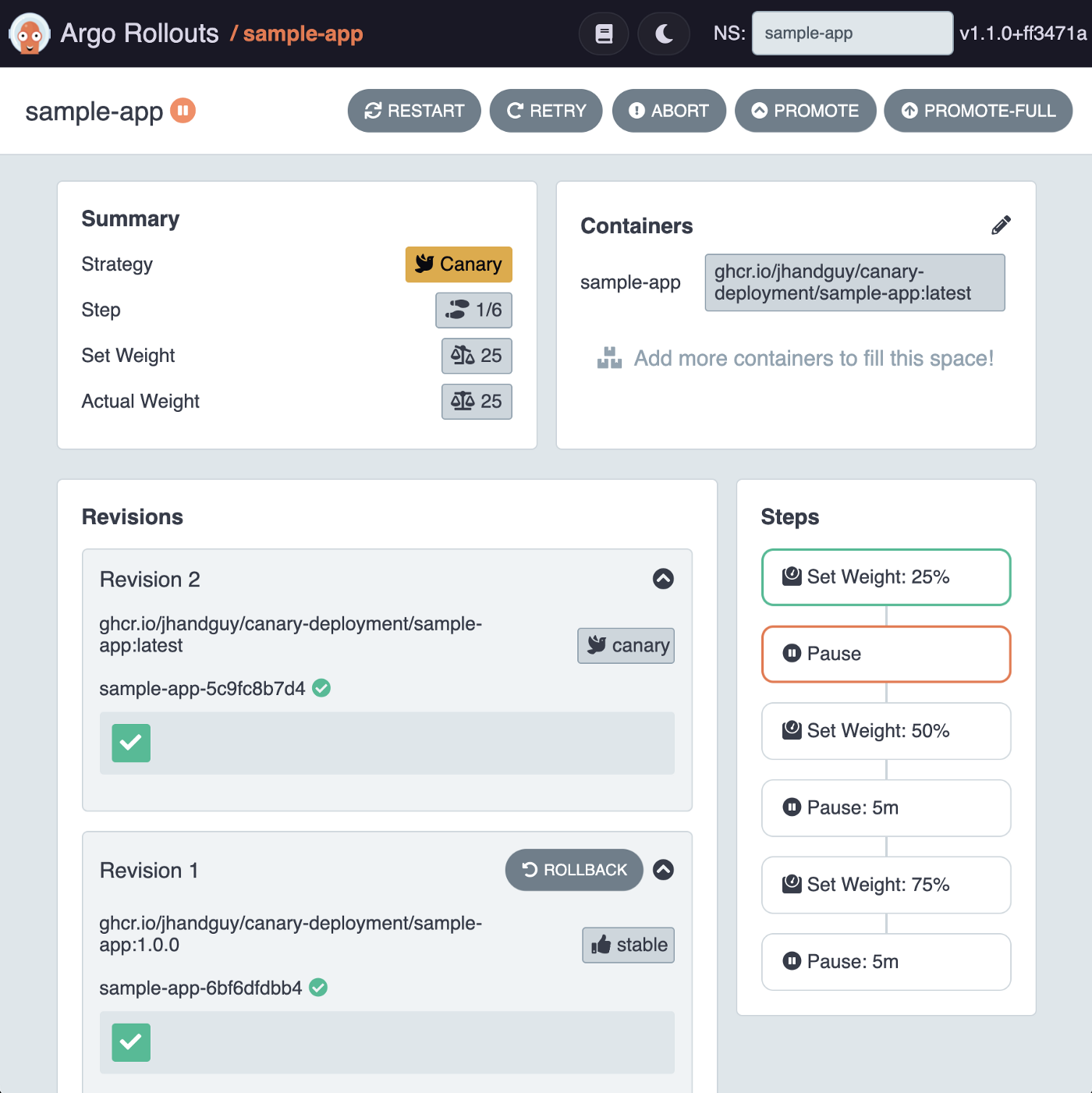Click the Strategy label in Summary

point(117,264)
